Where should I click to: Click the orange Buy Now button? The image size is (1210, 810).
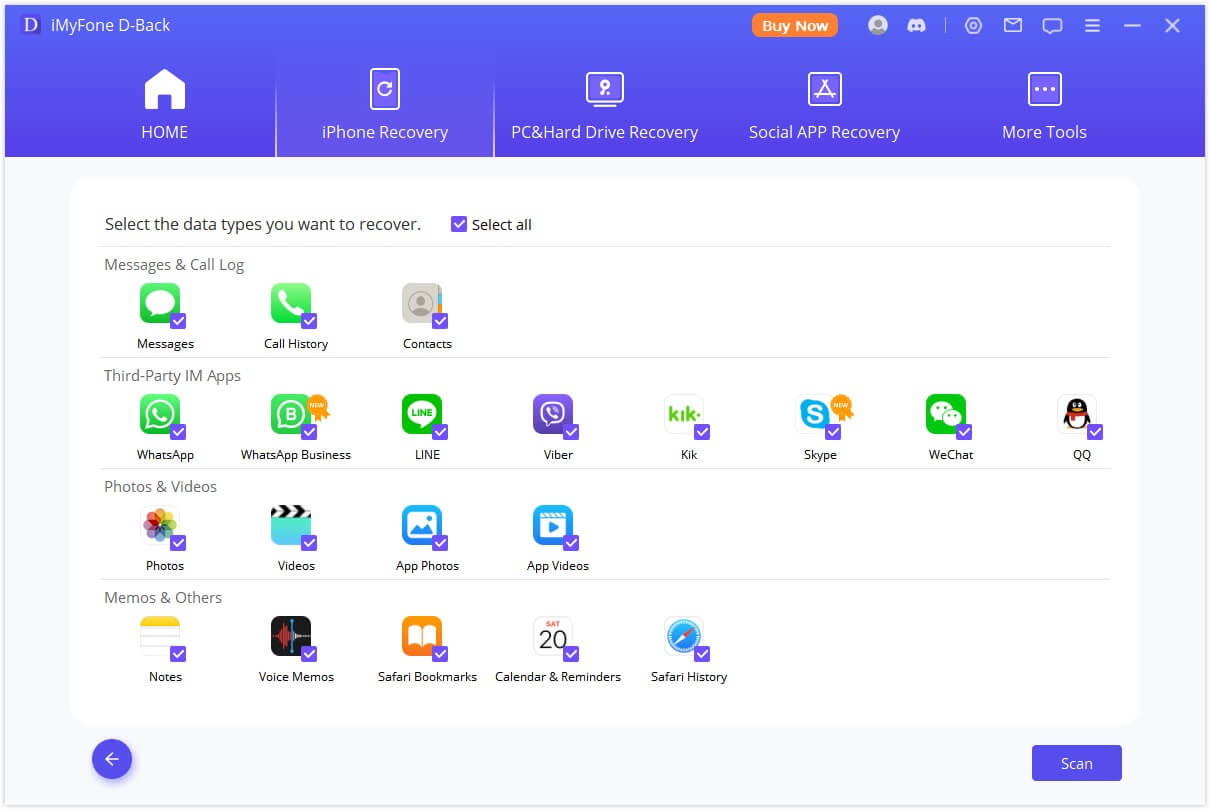point(795,26)
